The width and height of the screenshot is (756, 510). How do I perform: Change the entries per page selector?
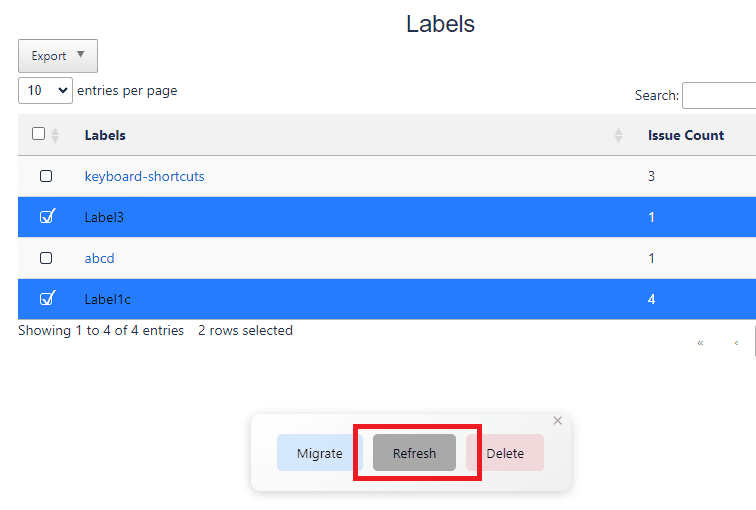click(45, 90)
